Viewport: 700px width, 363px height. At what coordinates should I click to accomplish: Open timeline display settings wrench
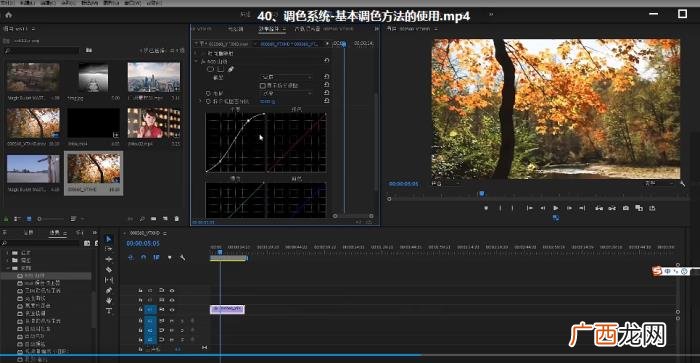[x=183, y=258]
